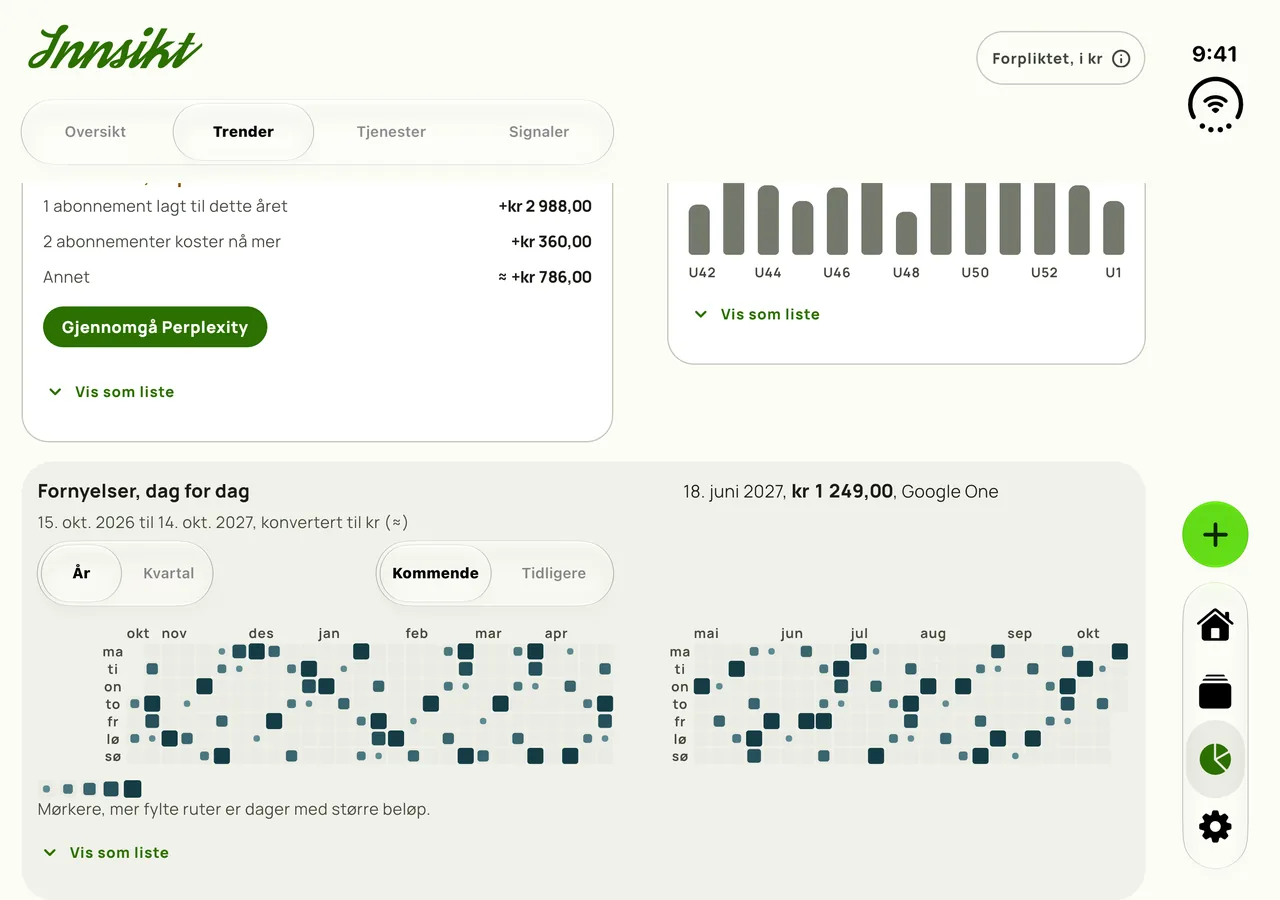Click the amount +kr 360,00
The height and width of the screenshot is (900, 1280).
click(551, 242)
